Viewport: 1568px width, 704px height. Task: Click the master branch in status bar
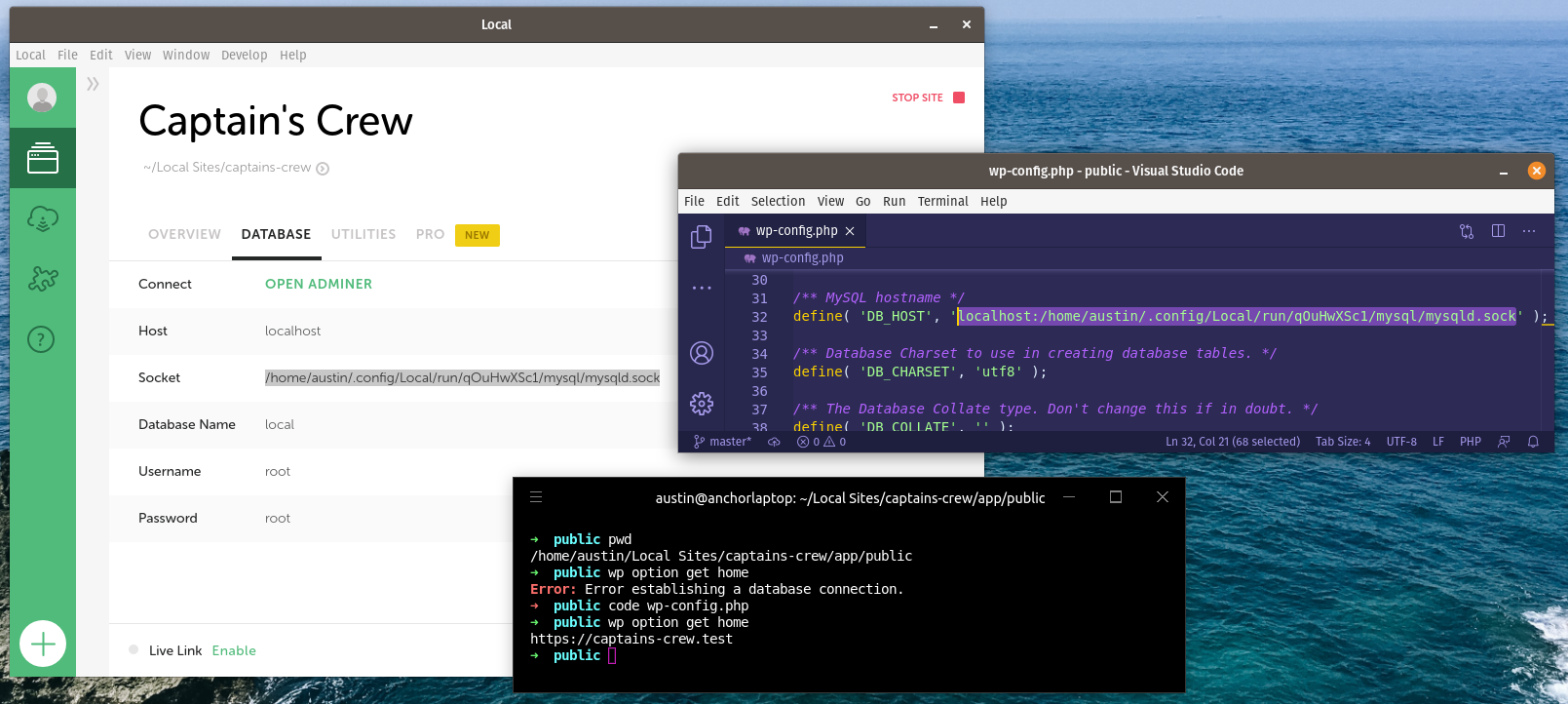pos(722,442)
